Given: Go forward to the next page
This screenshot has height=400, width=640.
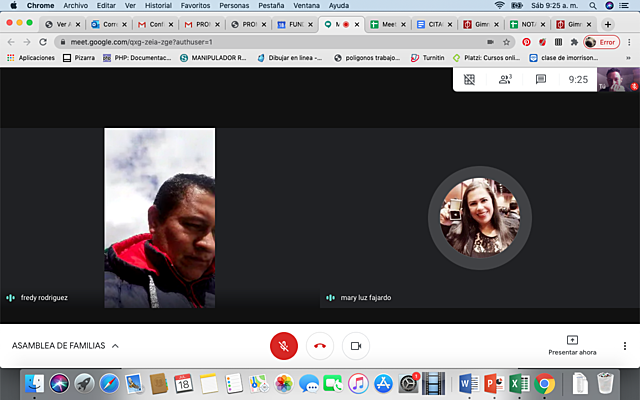Looking at the screenshot, I should (x=27, y=42).
